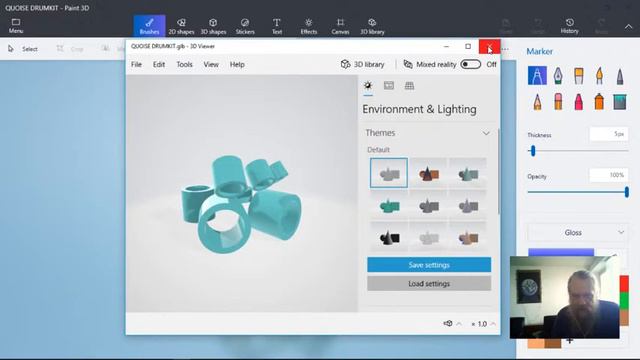Screen dimensions: 640x360
Task: Open the 2D shapes tool
Action: [x=181, y=26]
